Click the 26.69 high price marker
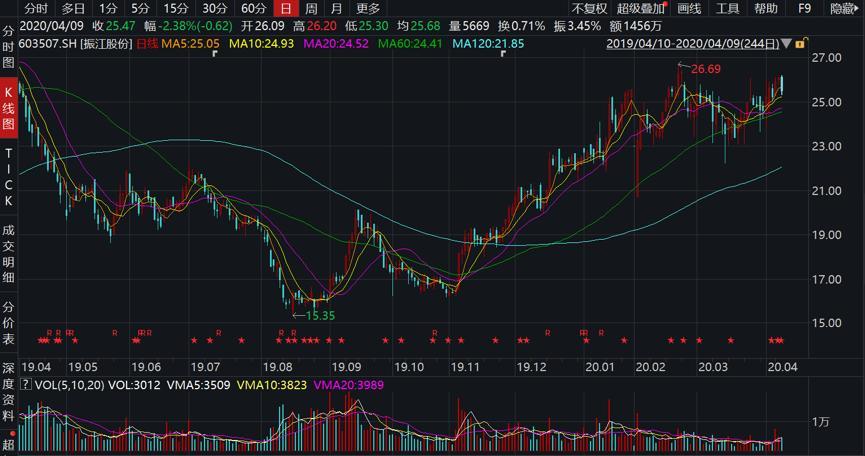Screen dimensions: 865x456 click(x=706, y=68)
